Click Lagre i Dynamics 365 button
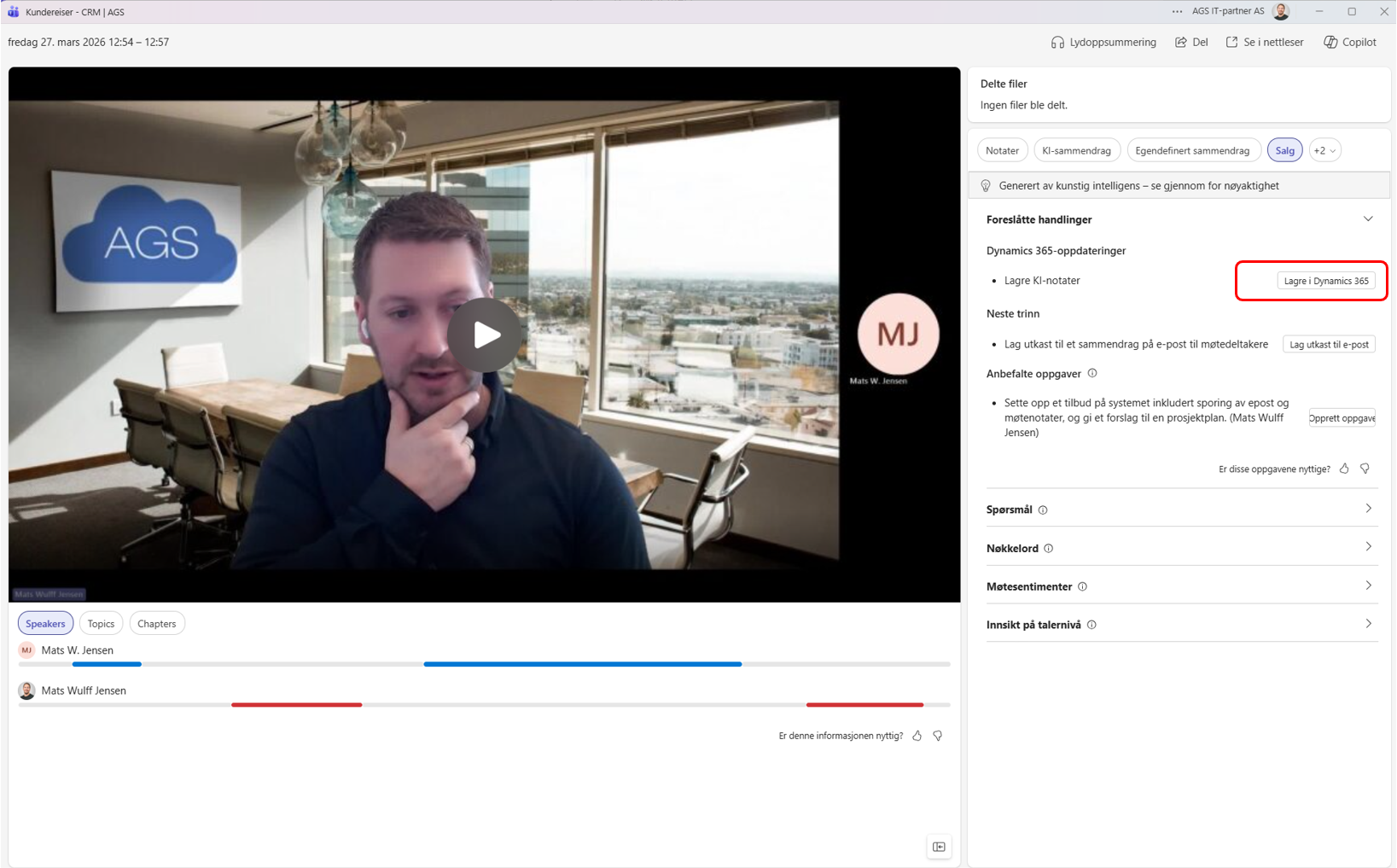This screenshot has width=1397, height=868. (1325, 281)
